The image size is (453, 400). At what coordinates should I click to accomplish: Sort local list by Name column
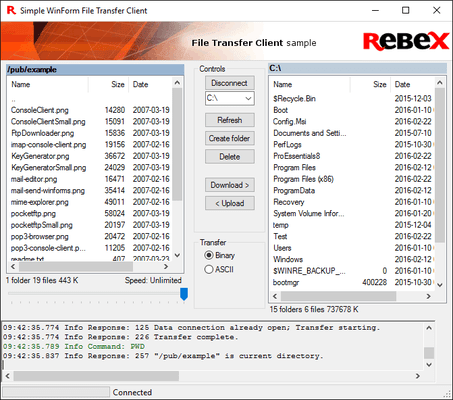tap(310, 85)
